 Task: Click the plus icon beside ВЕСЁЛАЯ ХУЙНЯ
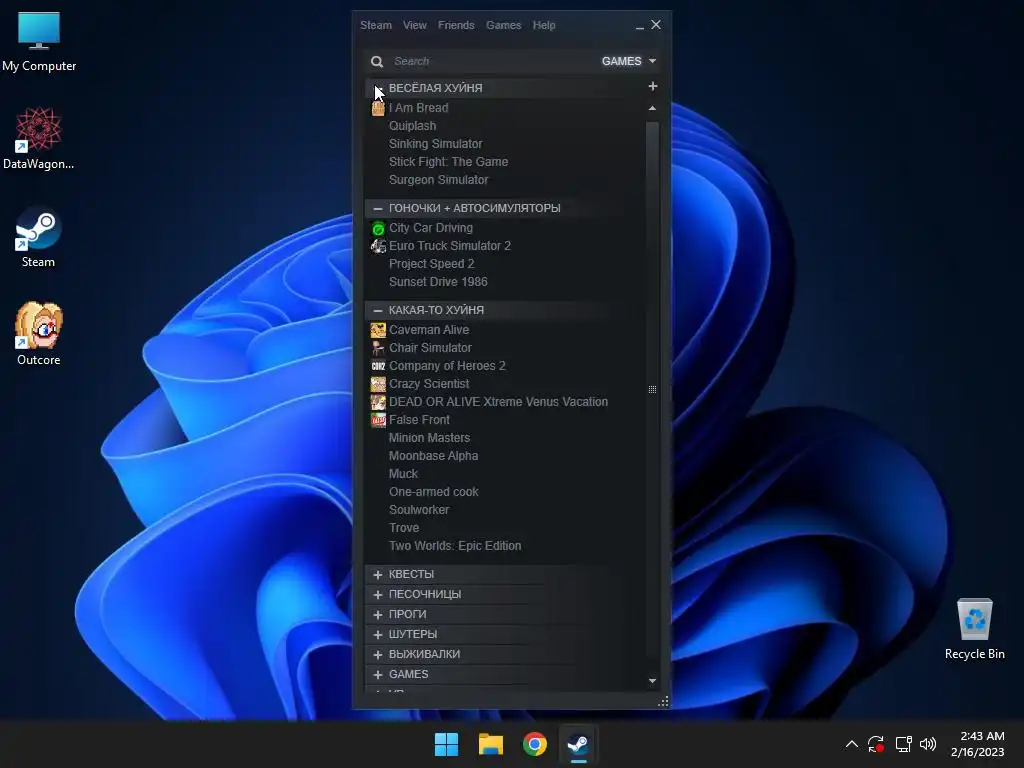coord(652,86)
